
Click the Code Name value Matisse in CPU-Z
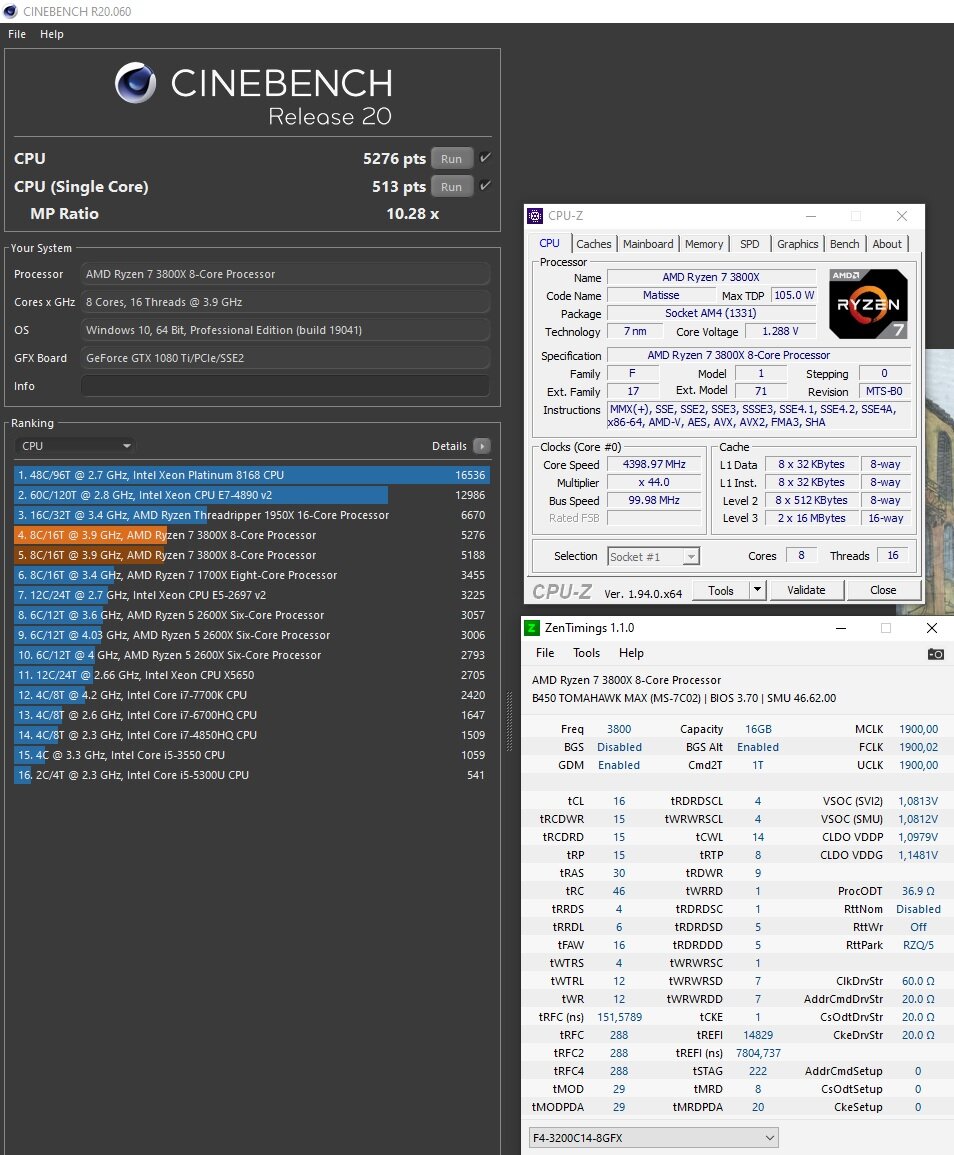tap(661, 295)
